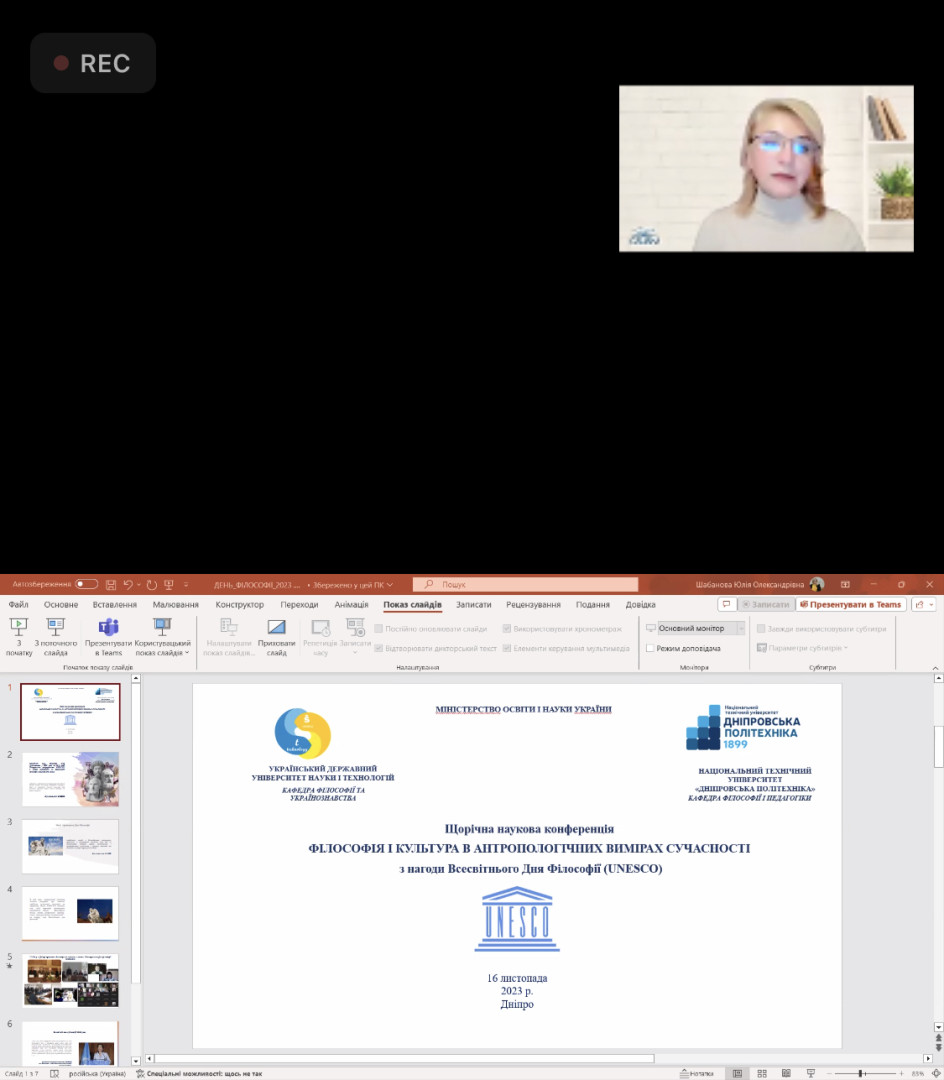Screen dimensions: 944x1080
Task: Switch to Рецензування tab
Action: point(533,604)
